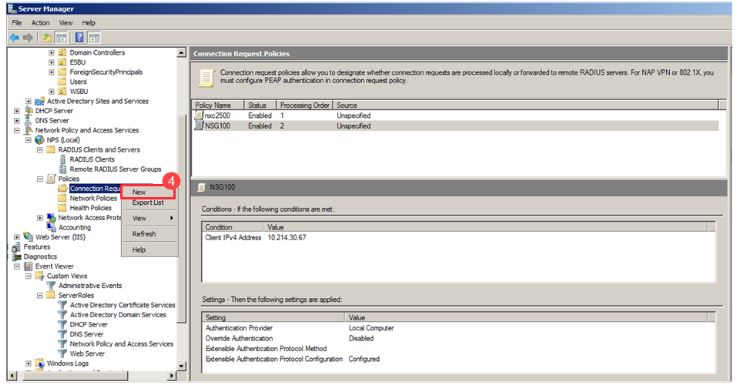Select the Network Policies tree item
Viewport: 741px width, 392px height.
pos(93,198)
